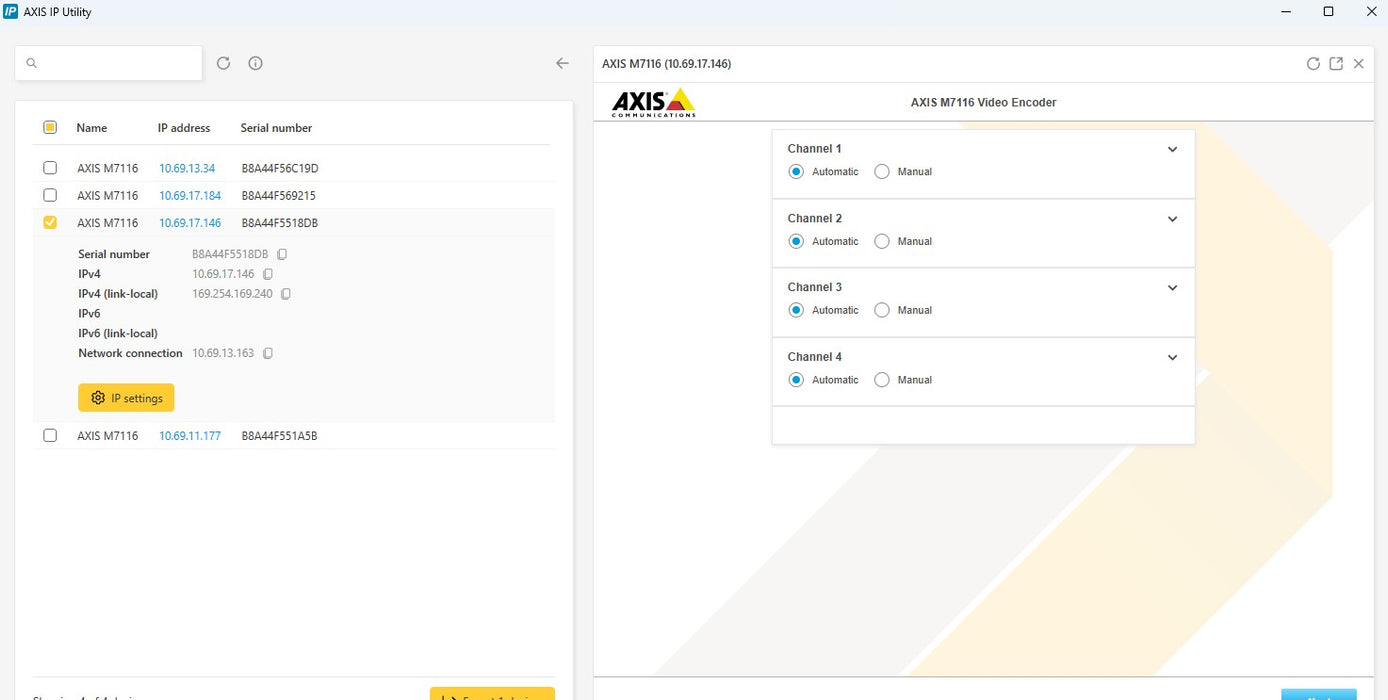Select Manual for Channel 2

(x=882, y=241)
